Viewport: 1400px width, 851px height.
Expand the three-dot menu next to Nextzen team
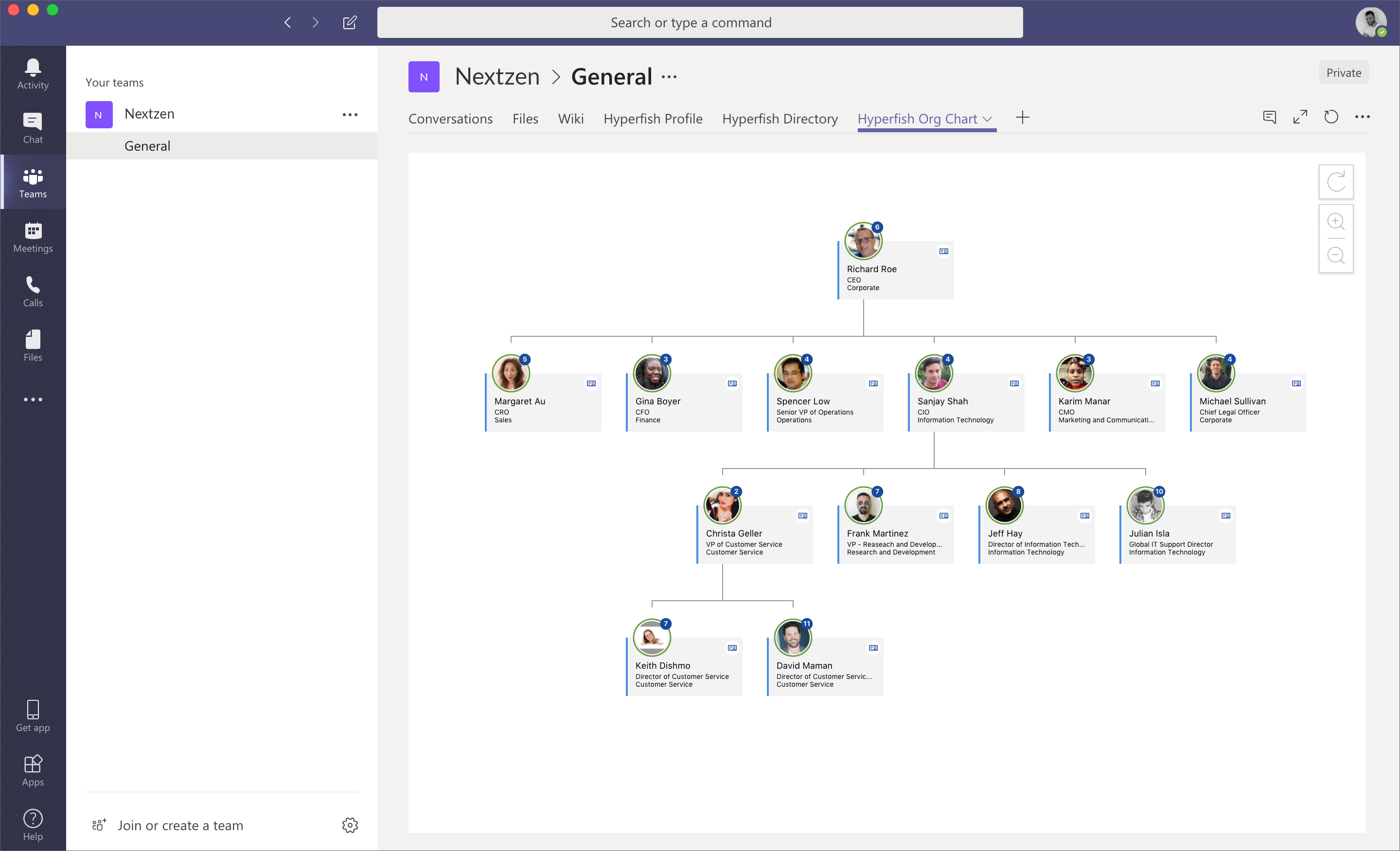(x=350, y=114)
